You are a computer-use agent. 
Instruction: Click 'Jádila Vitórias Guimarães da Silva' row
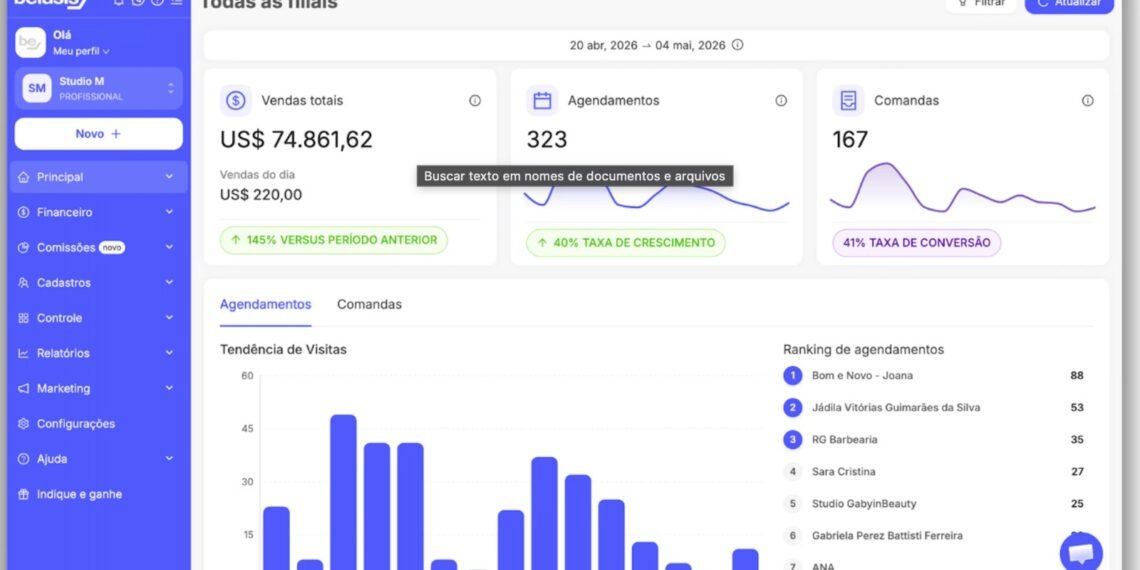pyautogui.click(x=933, y=408)
